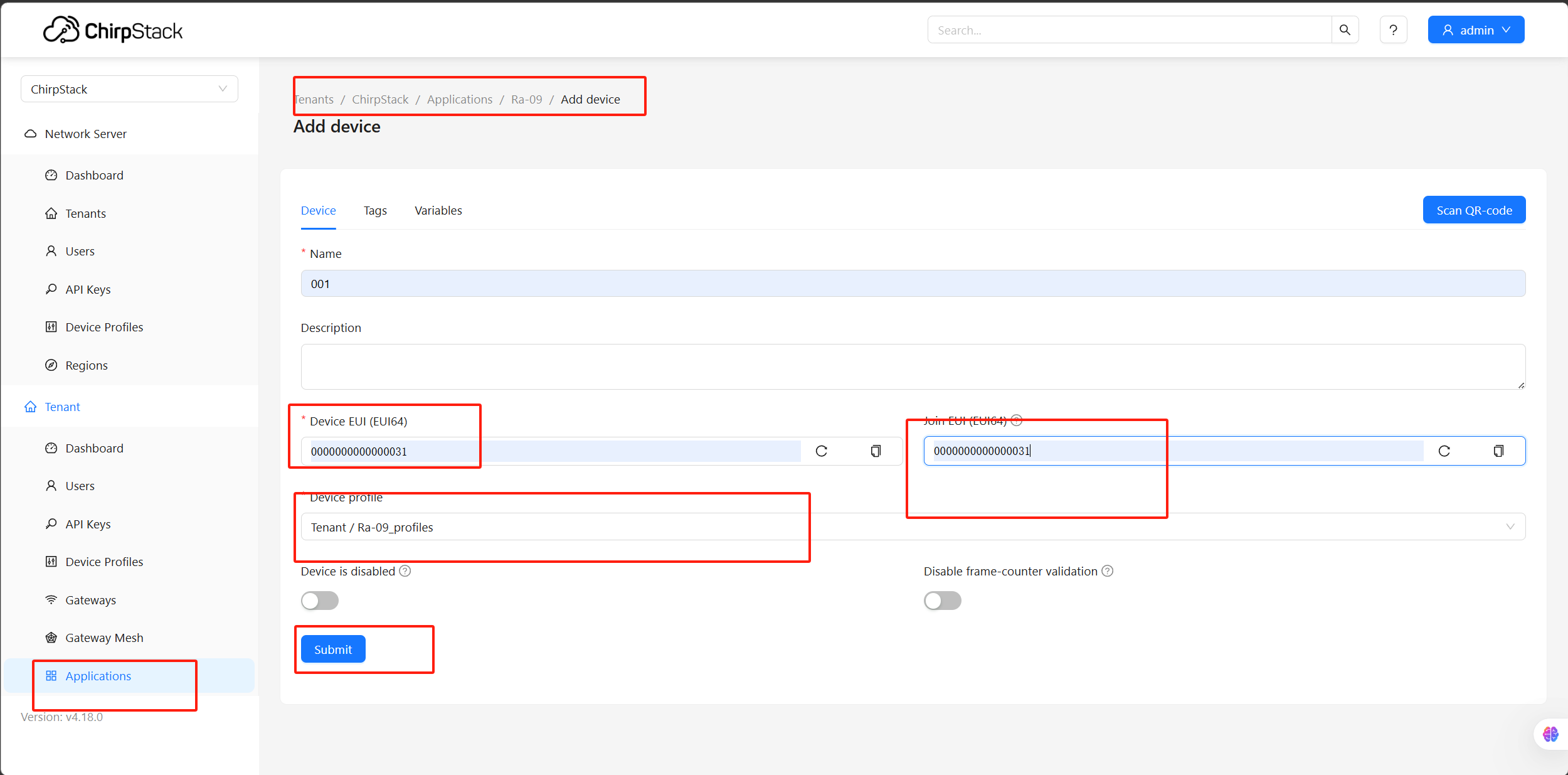Screen dimensions: 1568x775
Task: Open Tenant Device Profiles page
Action: pyautogui.click(x=104, y=562)
